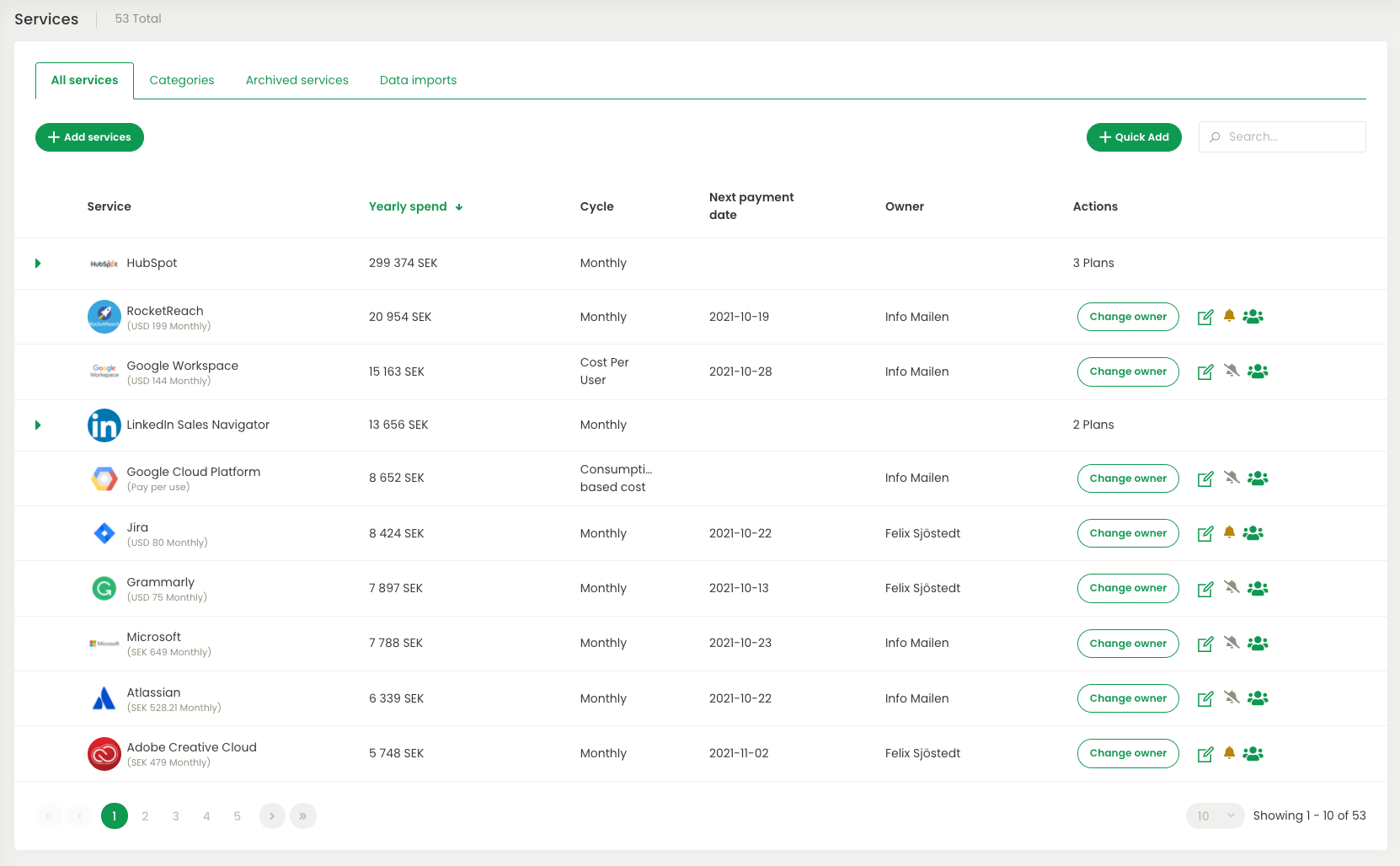This screenshot has height=866, width=1400.
Task: Change owner for Adobe Creative Cloud
Action: (x=1128, y=753)
